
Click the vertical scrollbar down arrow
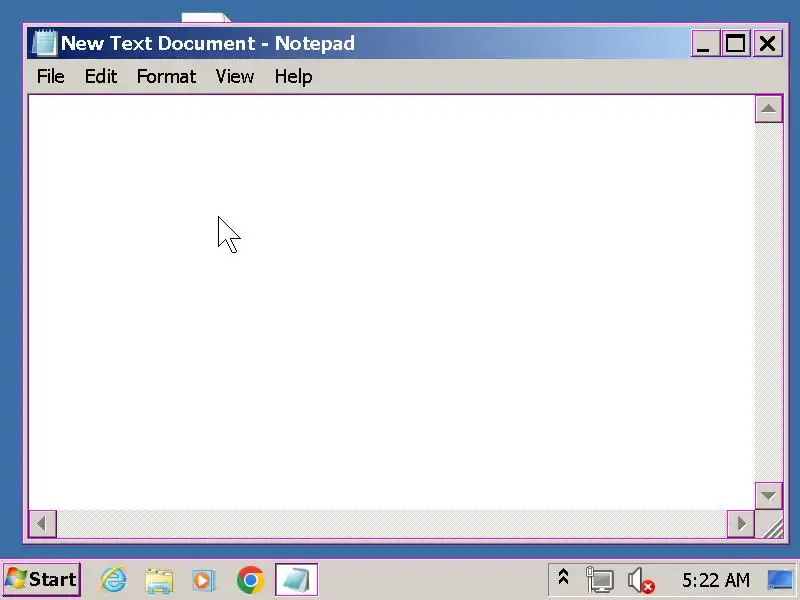[x=768, y=496]
